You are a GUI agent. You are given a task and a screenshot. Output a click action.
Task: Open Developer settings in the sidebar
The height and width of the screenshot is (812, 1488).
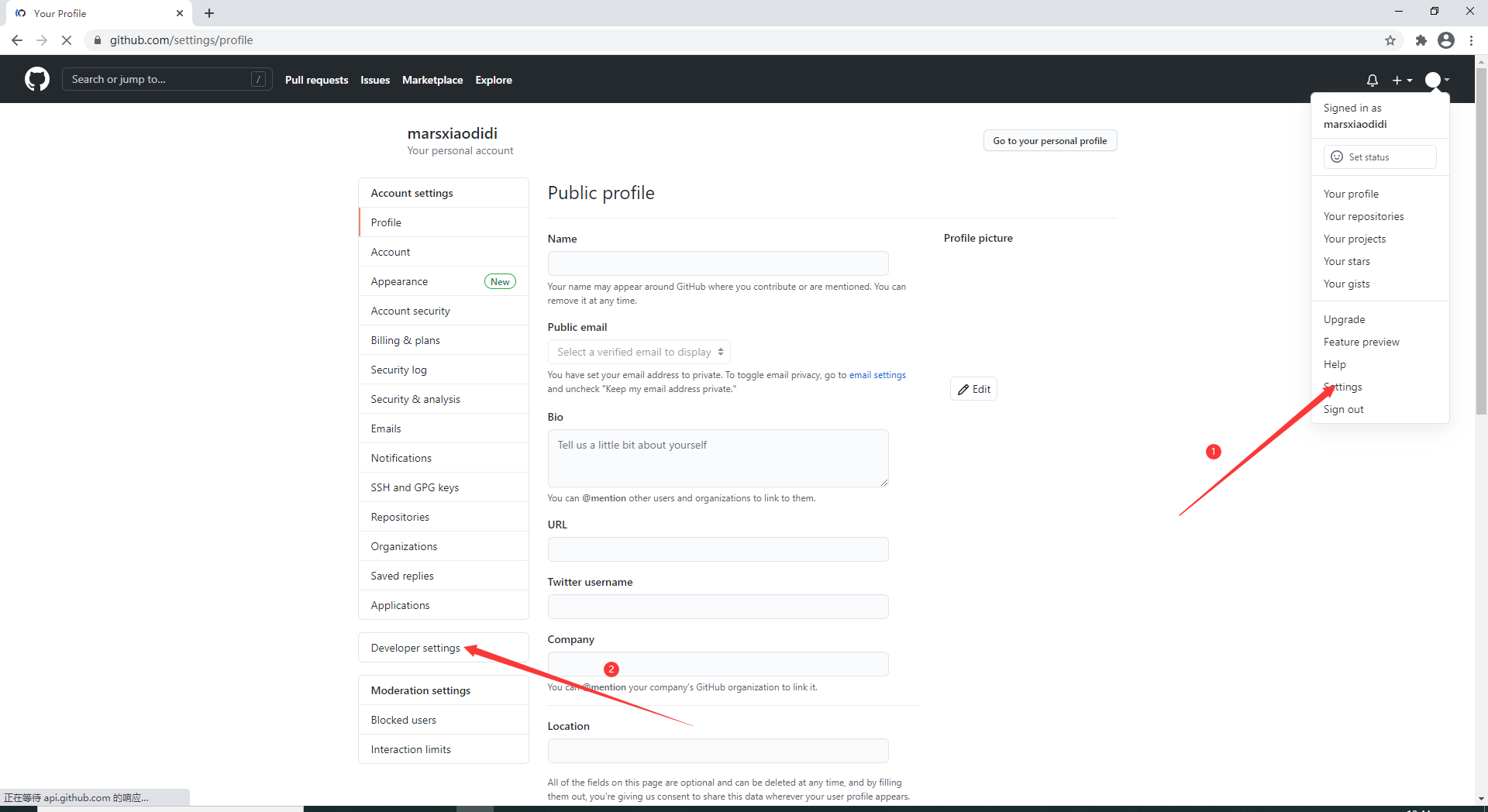coord(415,648)
